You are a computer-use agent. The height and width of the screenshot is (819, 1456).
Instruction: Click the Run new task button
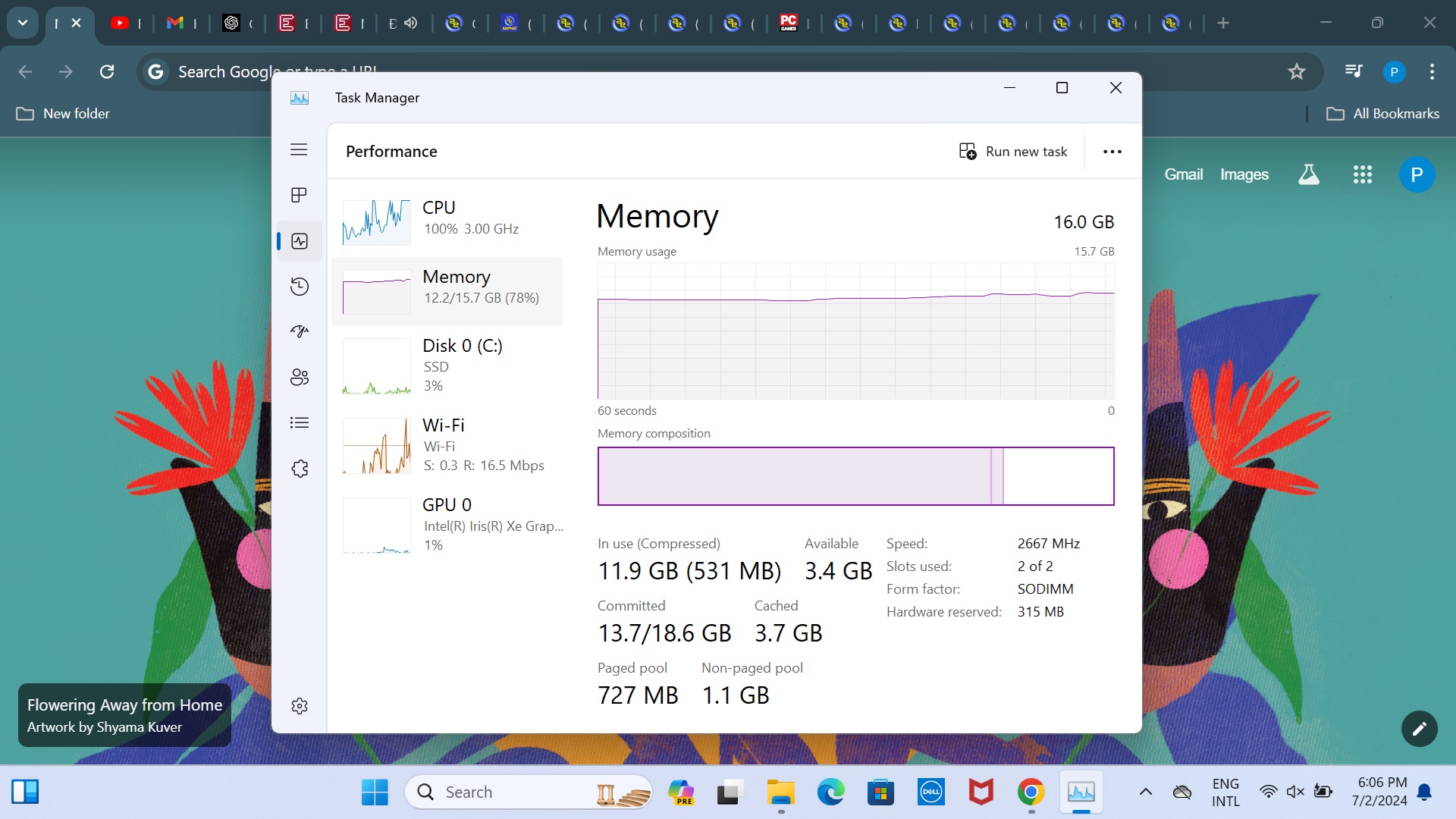pos(1013,151)
